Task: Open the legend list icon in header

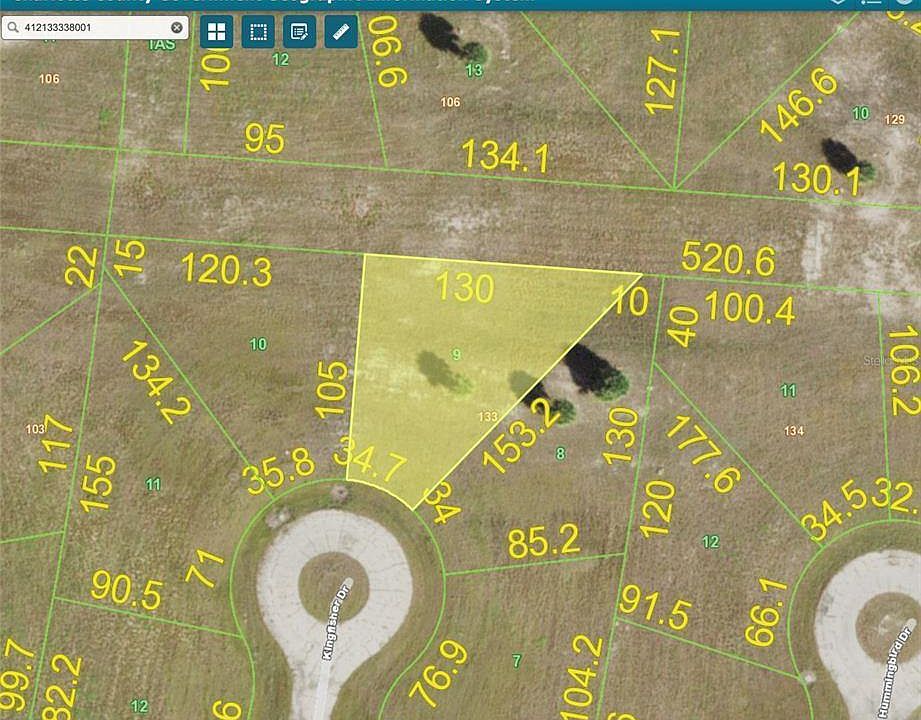Action: pyautogui.click(x=872, y=2)
